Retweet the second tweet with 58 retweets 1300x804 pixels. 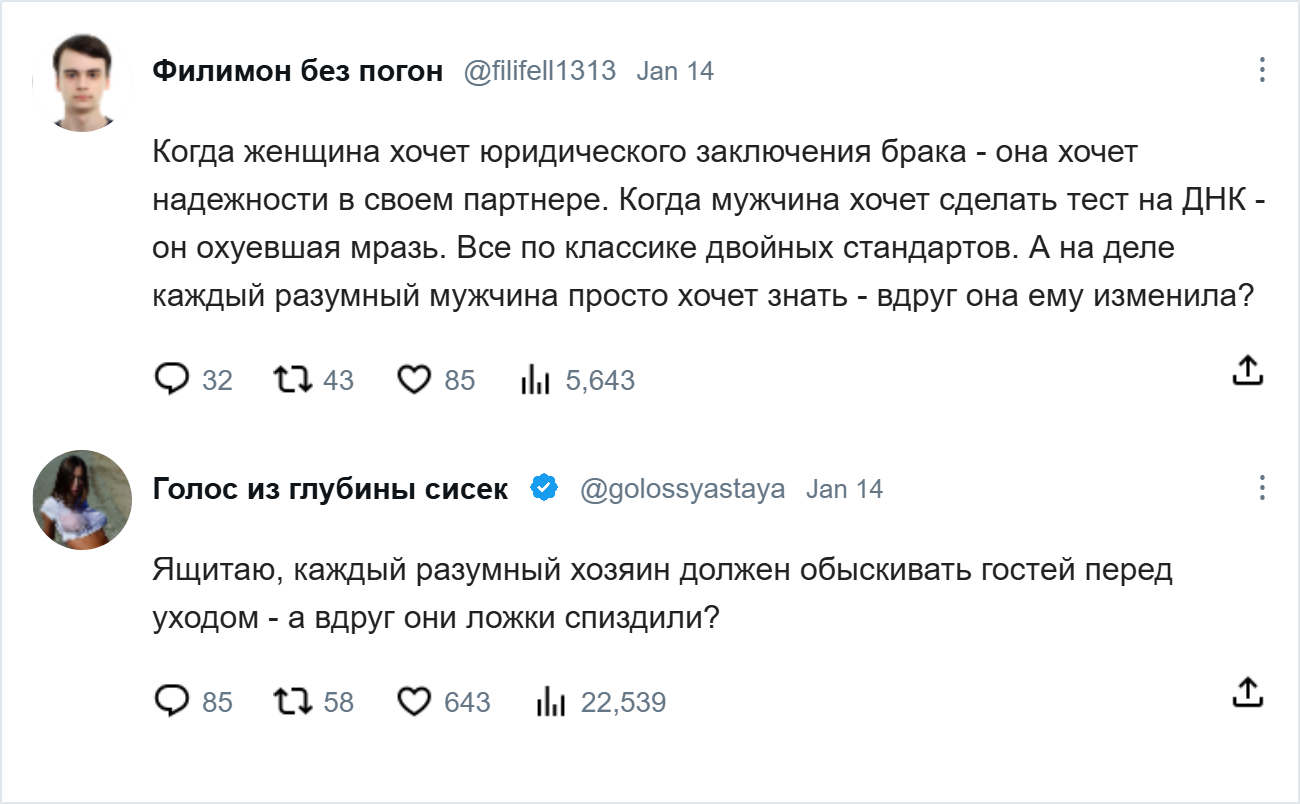[x=294, y=701]
